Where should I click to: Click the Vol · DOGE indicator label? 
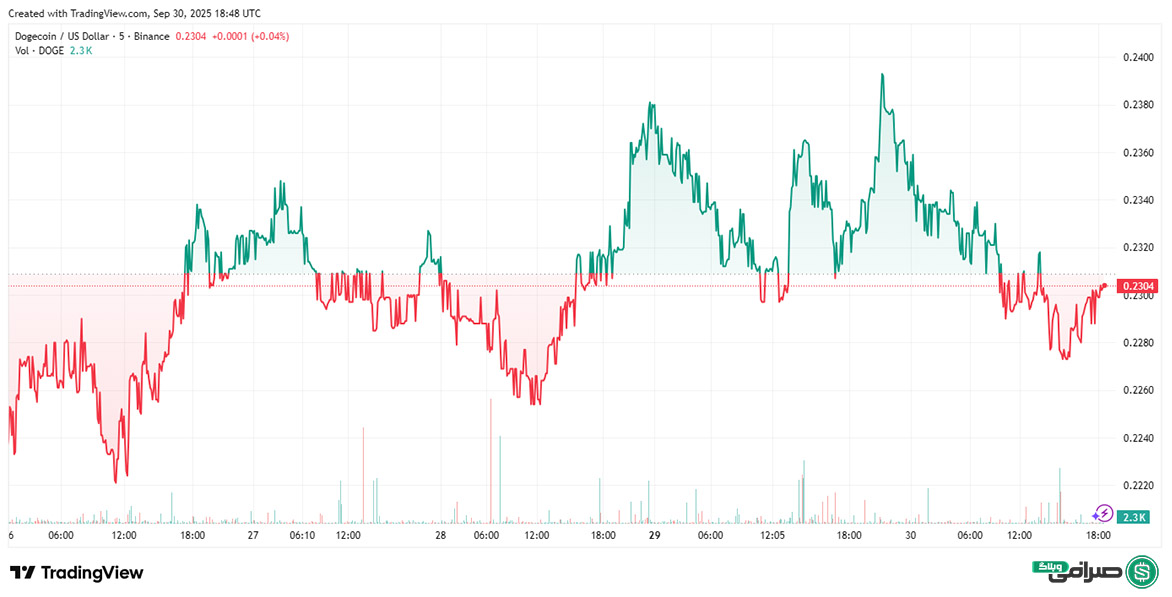pos(39,50)
